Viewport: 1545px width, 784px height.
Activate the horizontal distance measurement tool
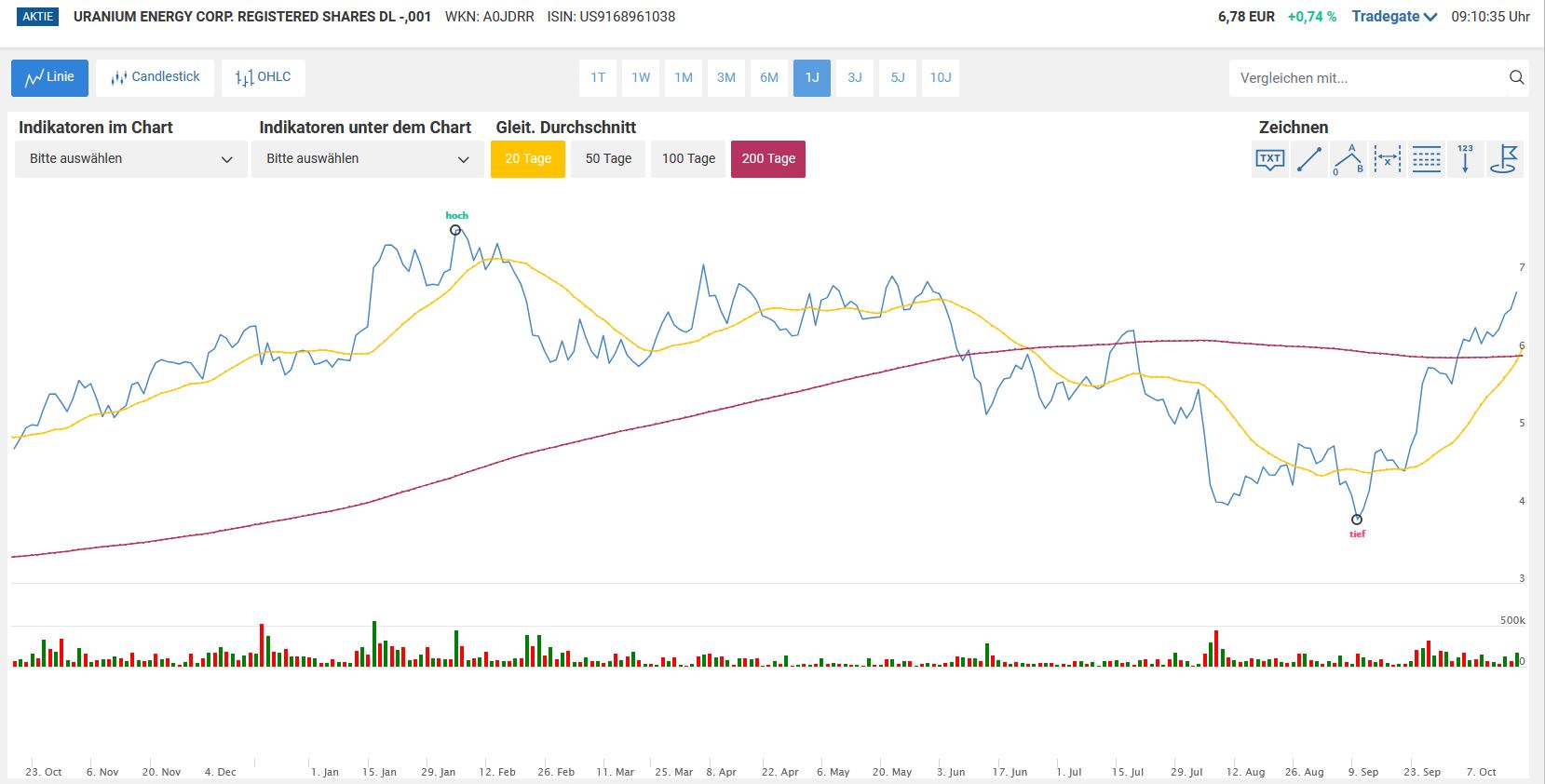[x=1388, y=159]
